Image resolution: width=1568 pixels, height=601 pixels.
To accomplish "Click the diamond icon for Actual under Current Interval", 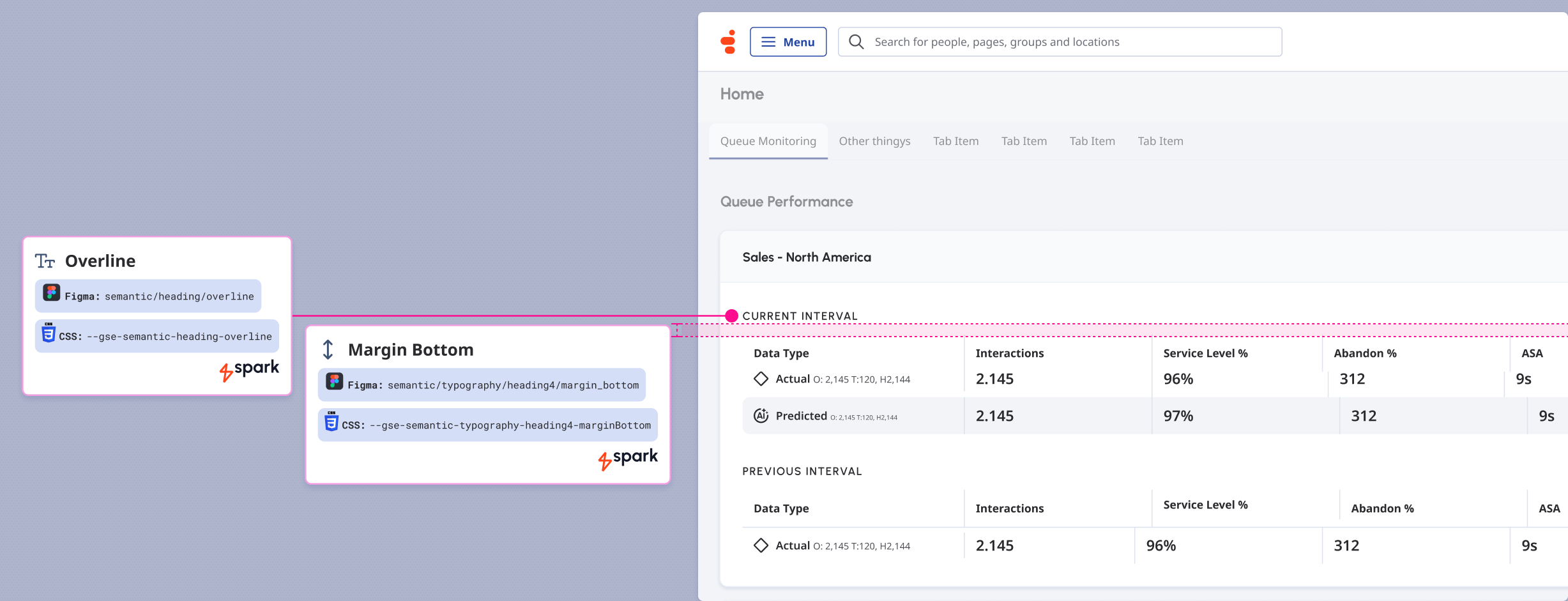I will click(x=761, y=379).
